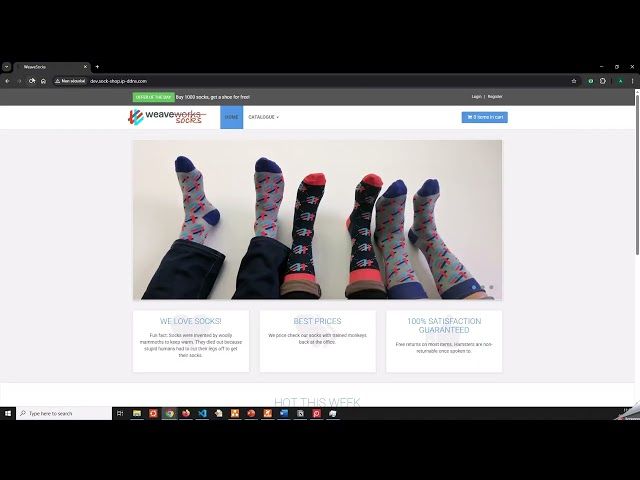Screen dimensions: 640x480
Task: Click the weaveworks socks logo
Action: coord(167,117)
